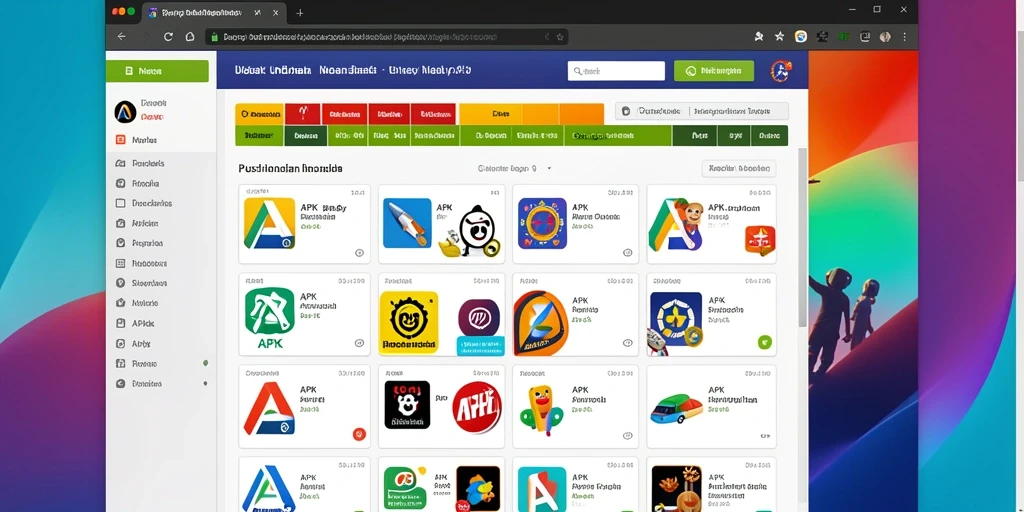Click the page vertical scrollbar
This screenshot has height=512, width=1024.
click(x=803, y=237)
